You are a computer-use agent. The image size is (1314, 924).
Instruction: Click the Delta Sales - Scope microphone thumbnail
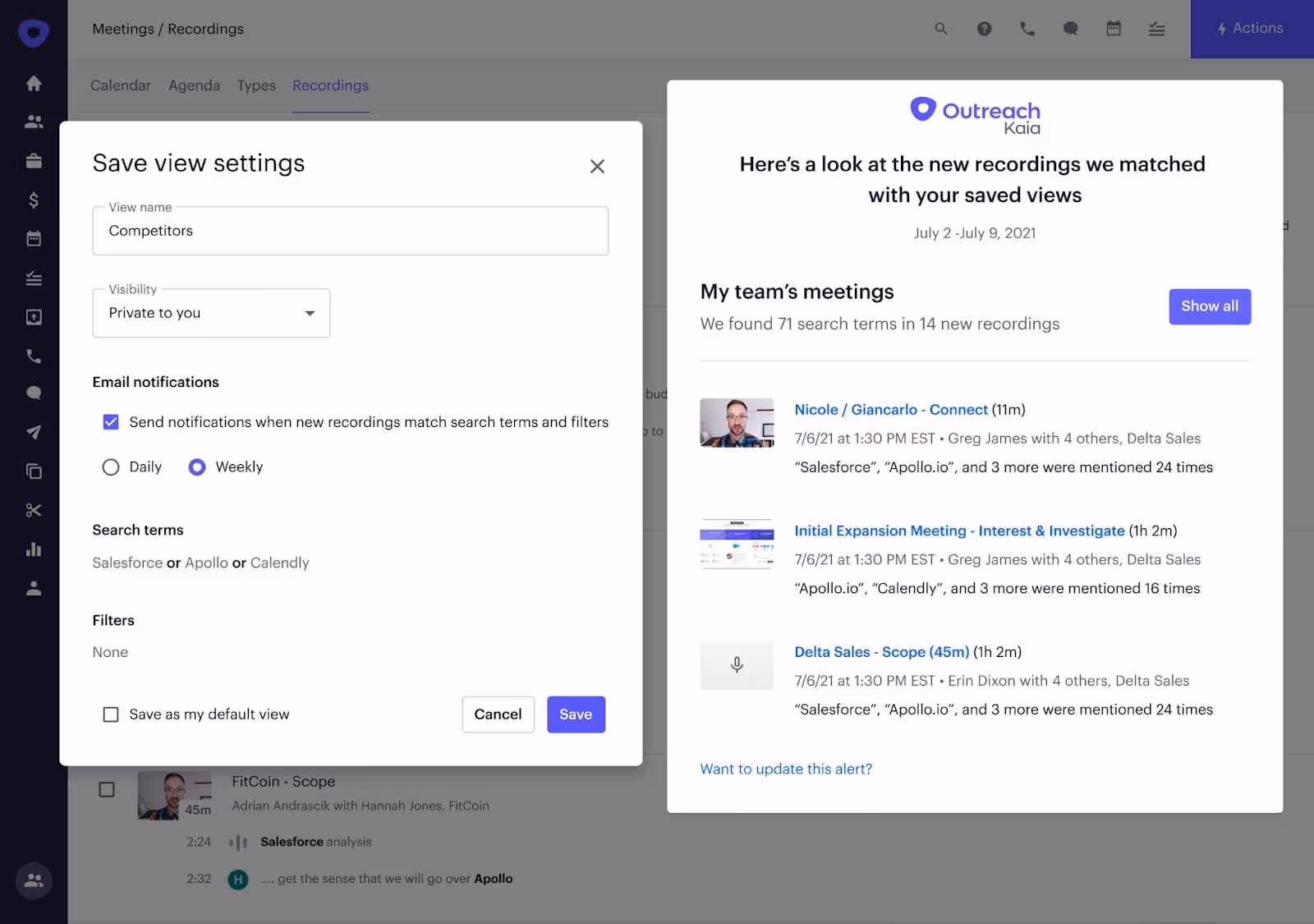click(737, 665)
